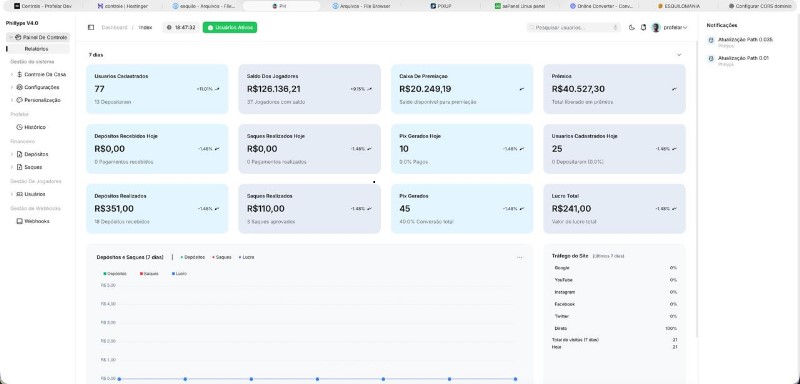
Task: Toggle the sidebar panel icon near the breadcrumb
Action: click(91, 28)
